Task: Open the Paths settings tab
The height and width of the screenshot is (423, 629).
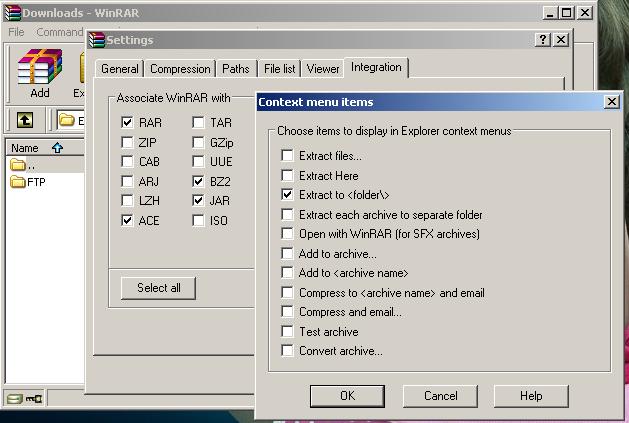Action: click(x=236, y=69)
